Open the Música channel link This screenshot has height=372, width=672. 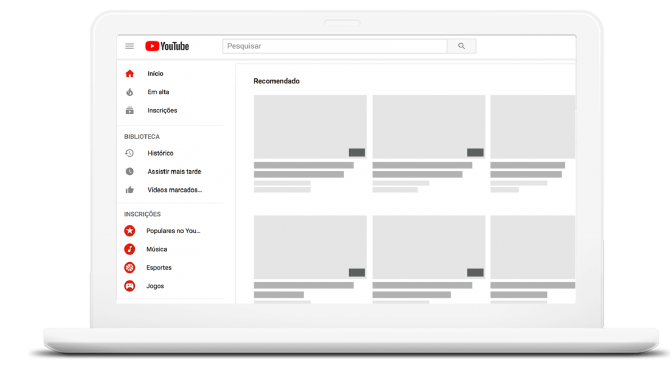pyautogui.click(x=157, y=249)
